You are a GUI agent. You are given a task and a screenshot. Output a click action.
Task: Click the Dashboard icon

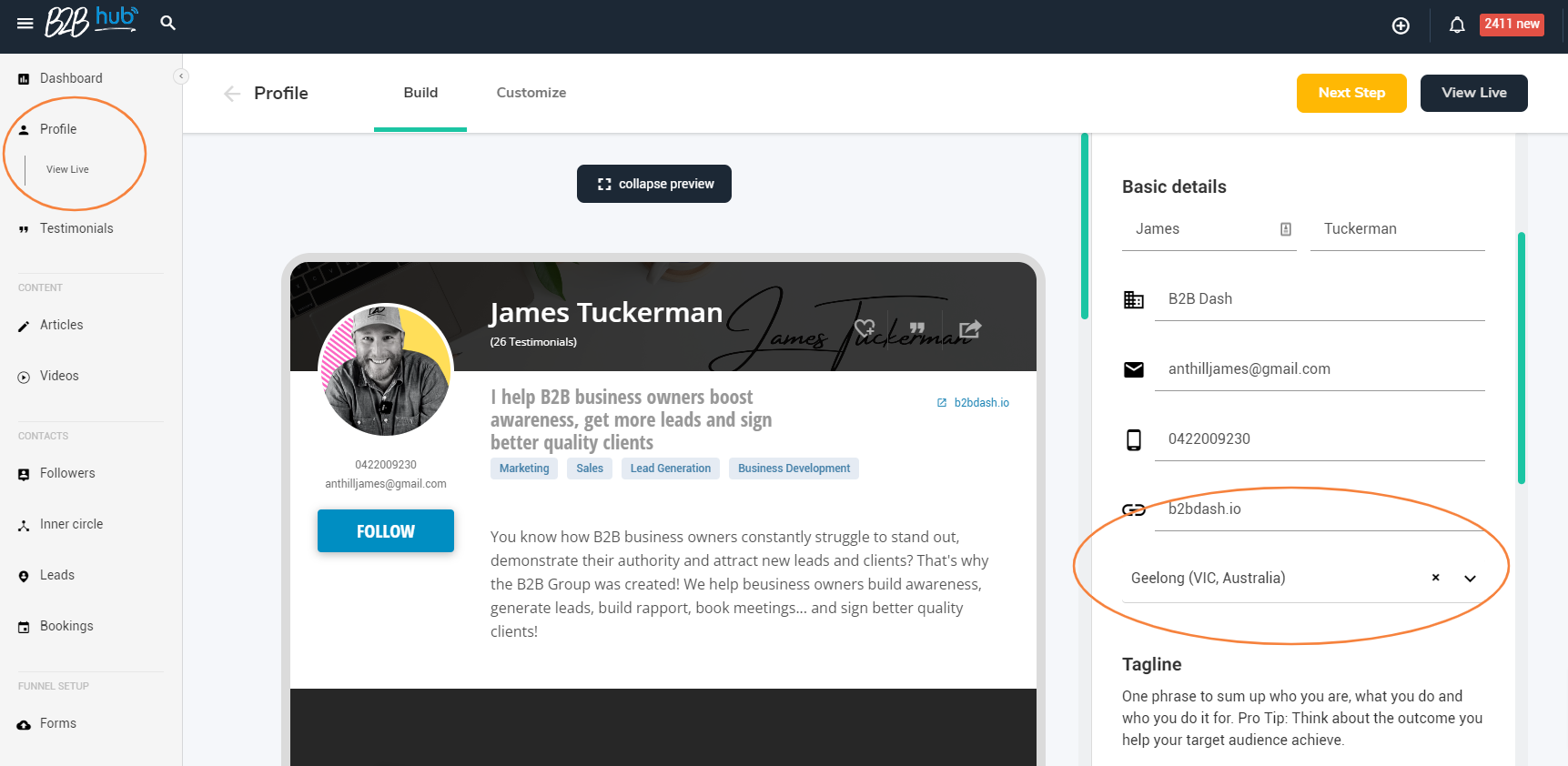(x=24, y=79)
